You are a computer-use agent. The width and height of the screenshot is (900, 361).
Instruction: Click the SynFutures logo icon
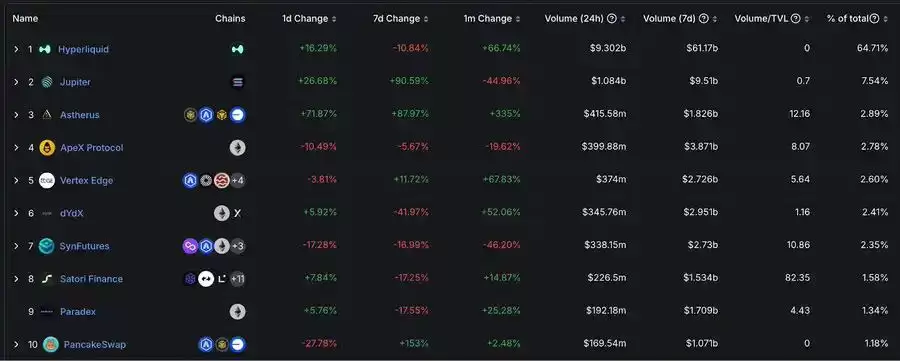[46, 246]
